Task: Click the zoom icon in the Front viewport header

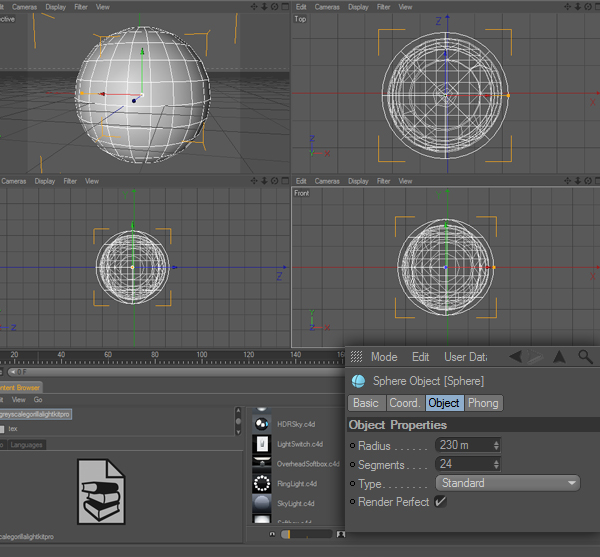Action: (x=578, y=181)
